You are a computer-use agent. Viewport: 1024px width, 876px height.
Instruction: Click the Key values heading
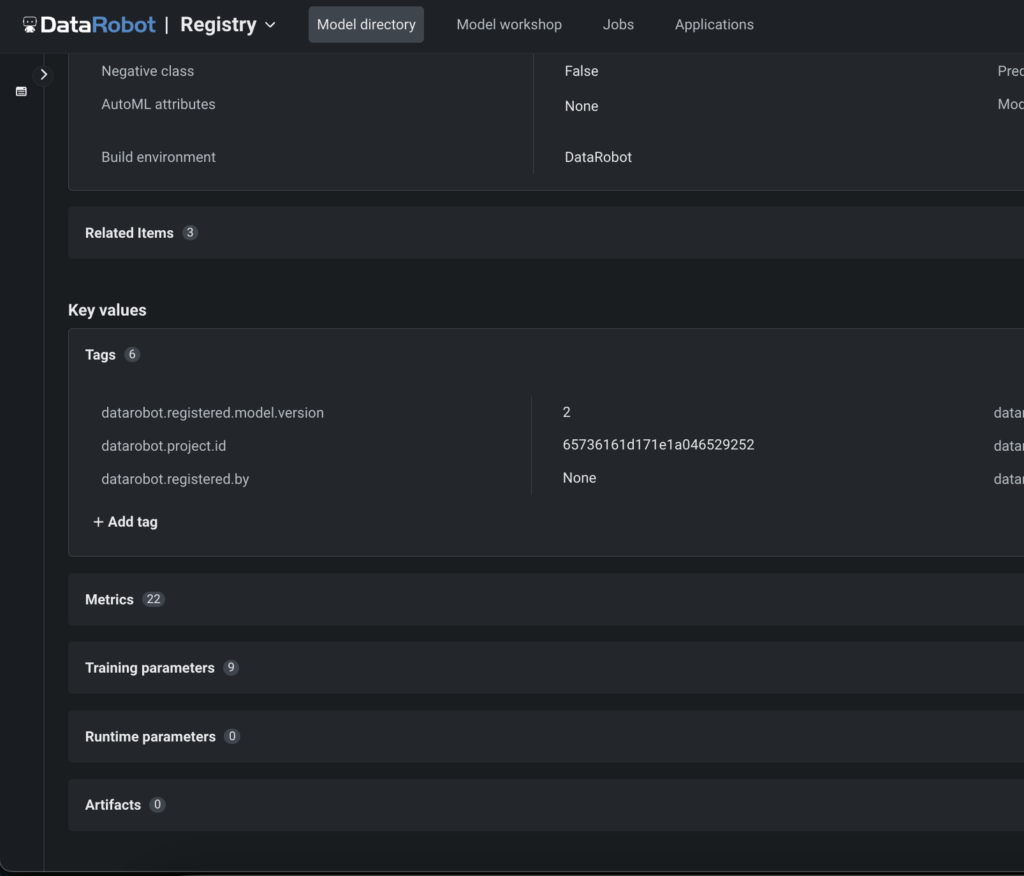[107, 310]
